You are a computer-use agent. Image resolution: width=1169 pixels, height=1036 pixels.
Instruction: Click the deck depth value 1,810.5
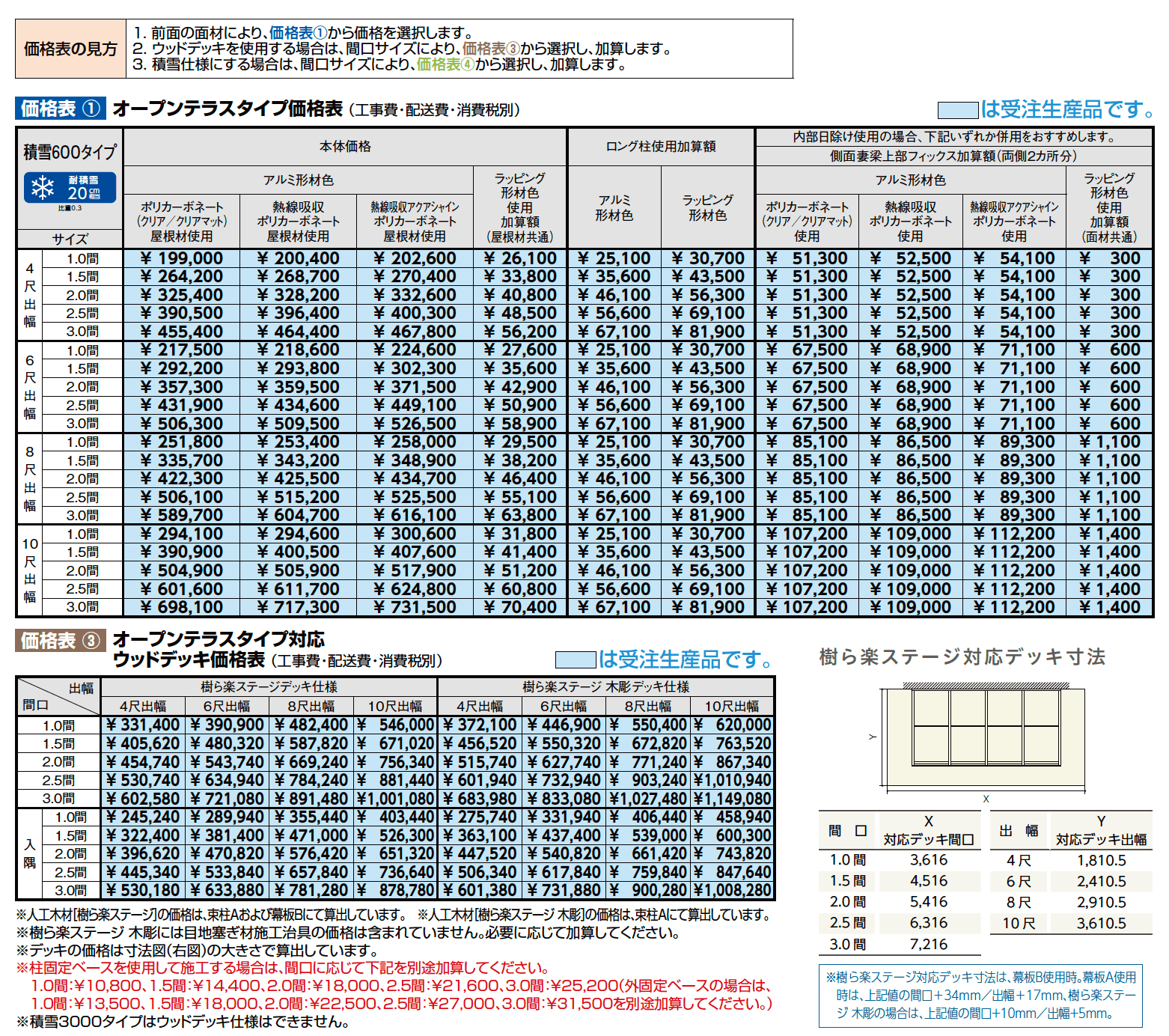pos(1102,860)
